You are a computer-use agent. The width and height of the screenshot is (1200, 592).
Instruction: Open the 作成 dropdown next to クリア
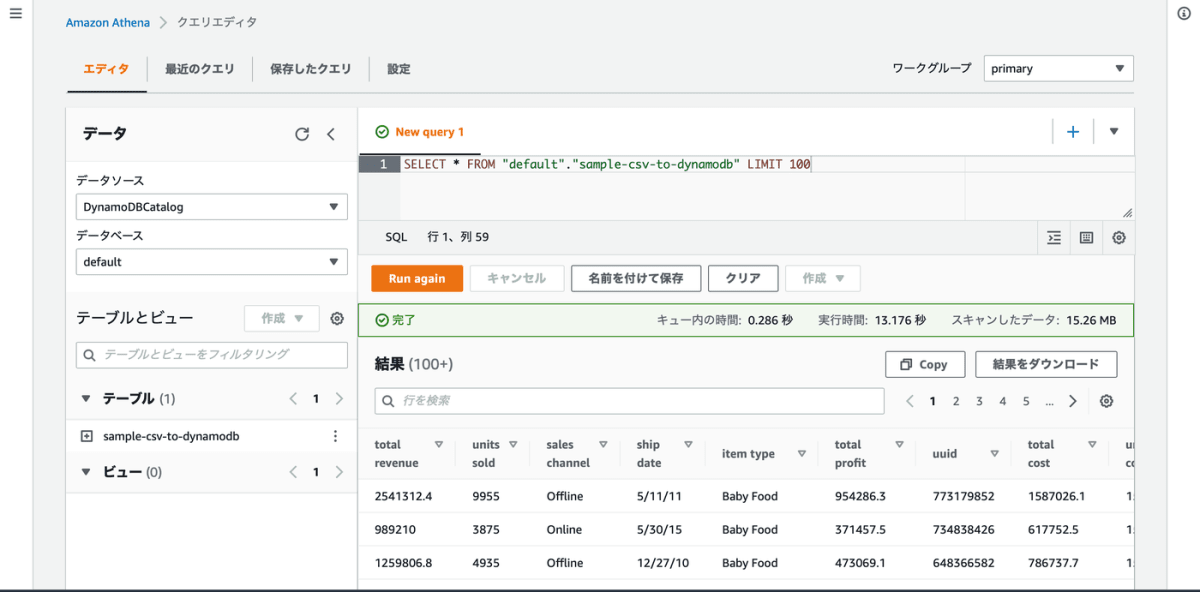pyautogui.click(x=823, y=278)
